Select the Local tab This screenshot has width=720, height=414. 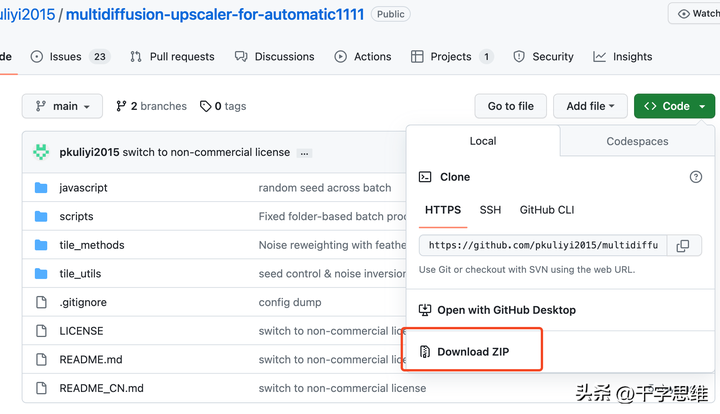click(483, 141)
